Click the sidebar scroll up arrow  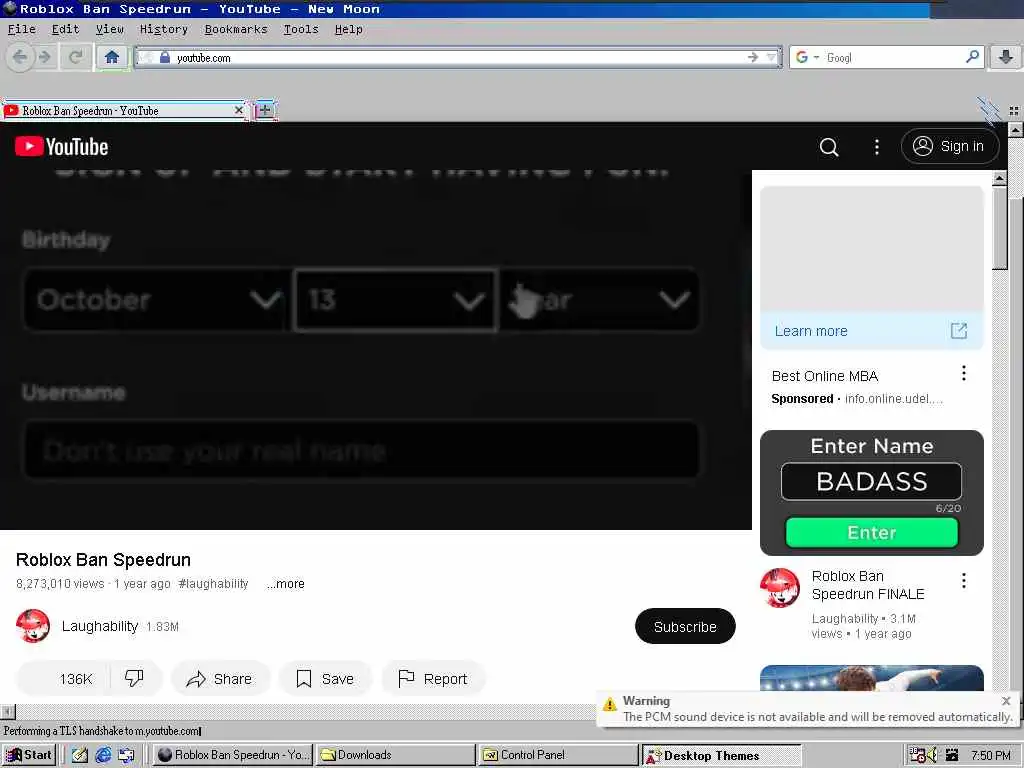(999, 178)
